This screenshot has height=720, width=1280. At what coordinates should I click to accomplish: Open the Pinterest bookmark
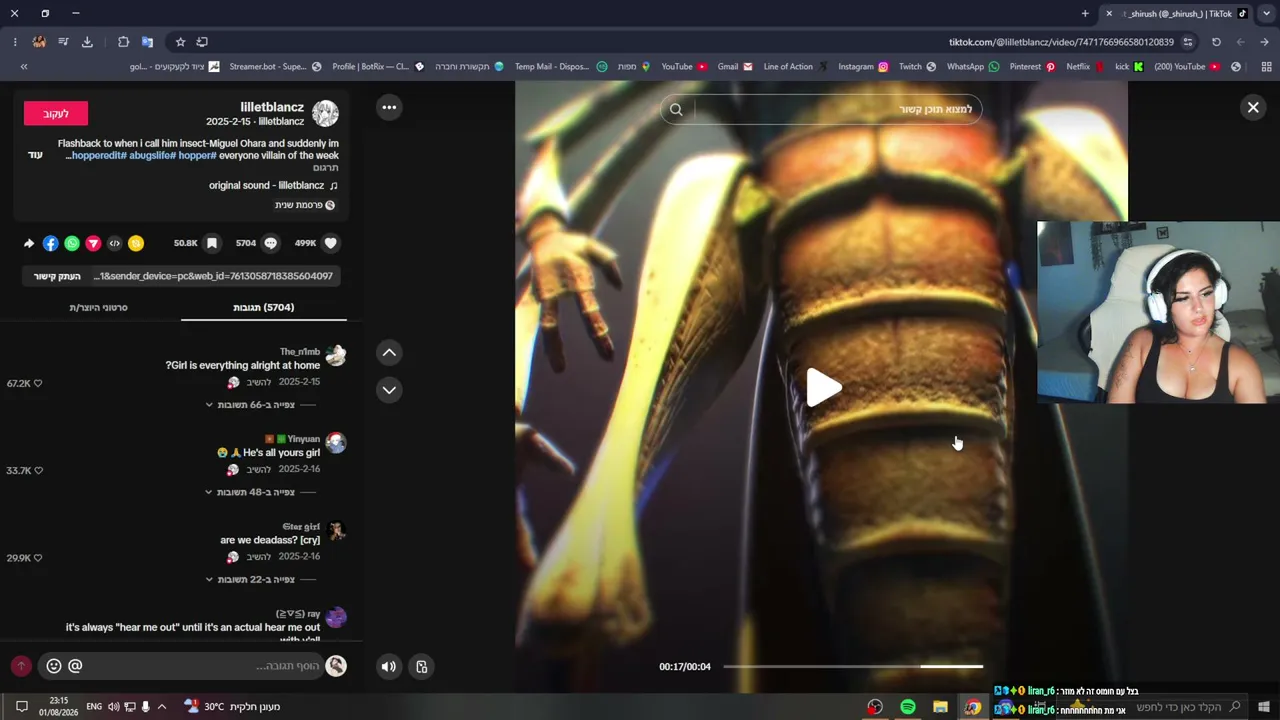1032,67
